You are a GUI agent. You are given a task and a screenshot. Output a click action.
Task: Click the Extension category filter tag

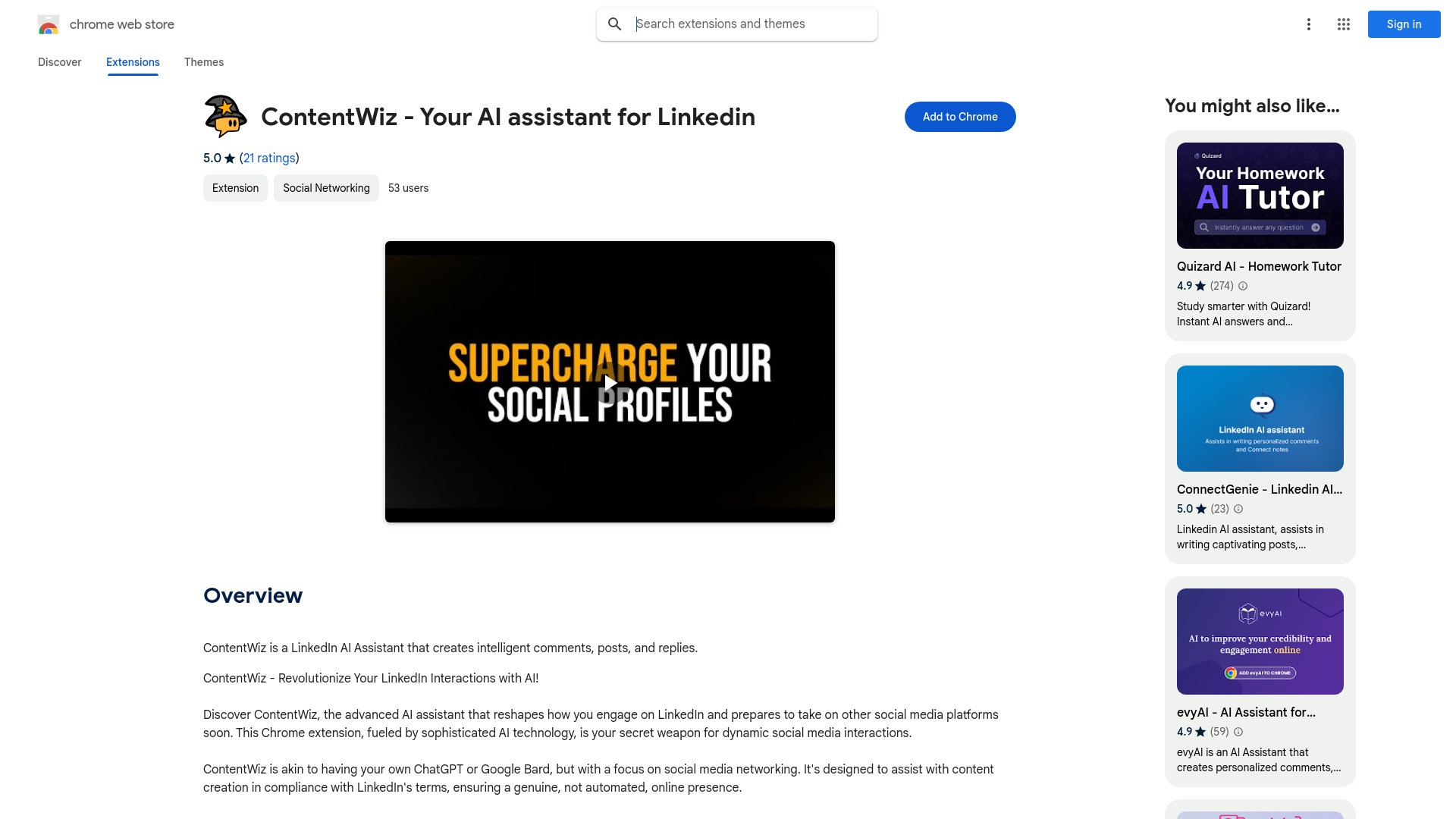tap(235, 188)
